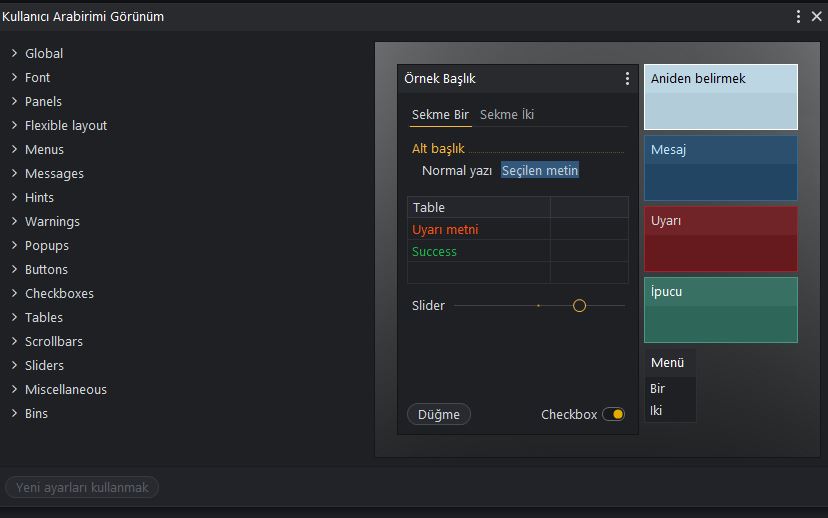Open the window's three-dot options menu
The image size is (828, 518).
798,16
